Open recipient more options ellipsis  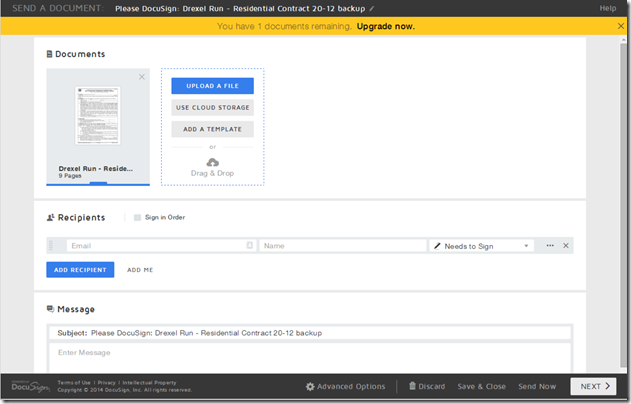[x=550, y=245]
